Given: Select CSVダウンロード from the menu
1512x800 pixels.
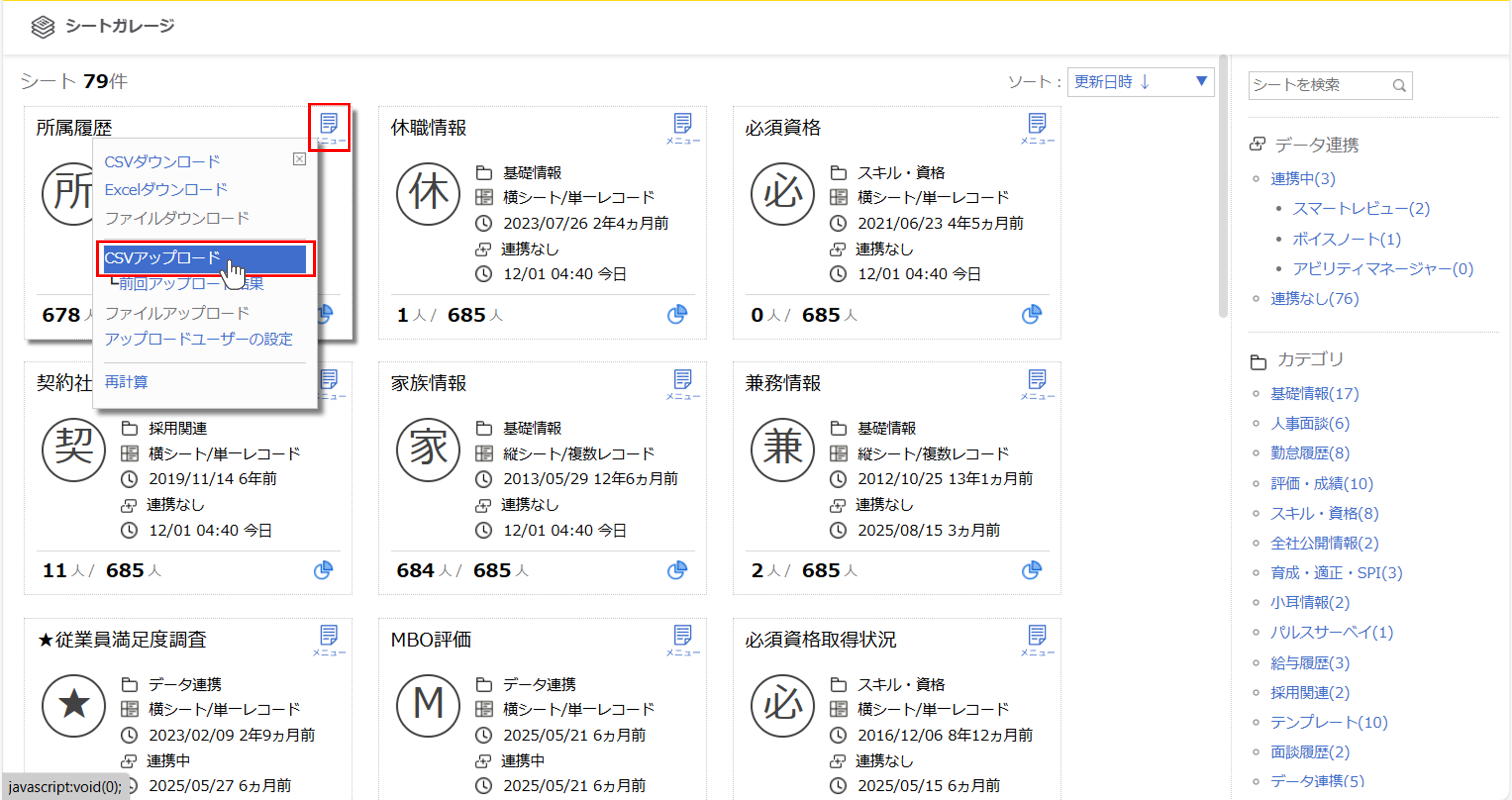Looking at the screenshot, I should [x=162, y=161].
